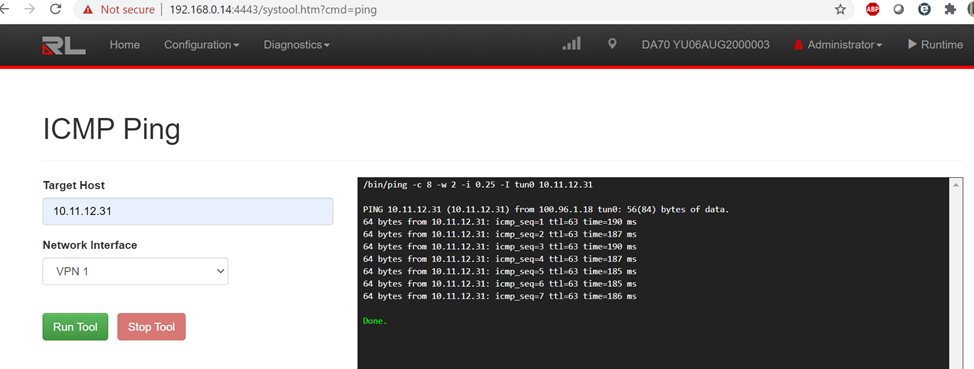Click the output console scroll-up arrow

pos(955,184)
